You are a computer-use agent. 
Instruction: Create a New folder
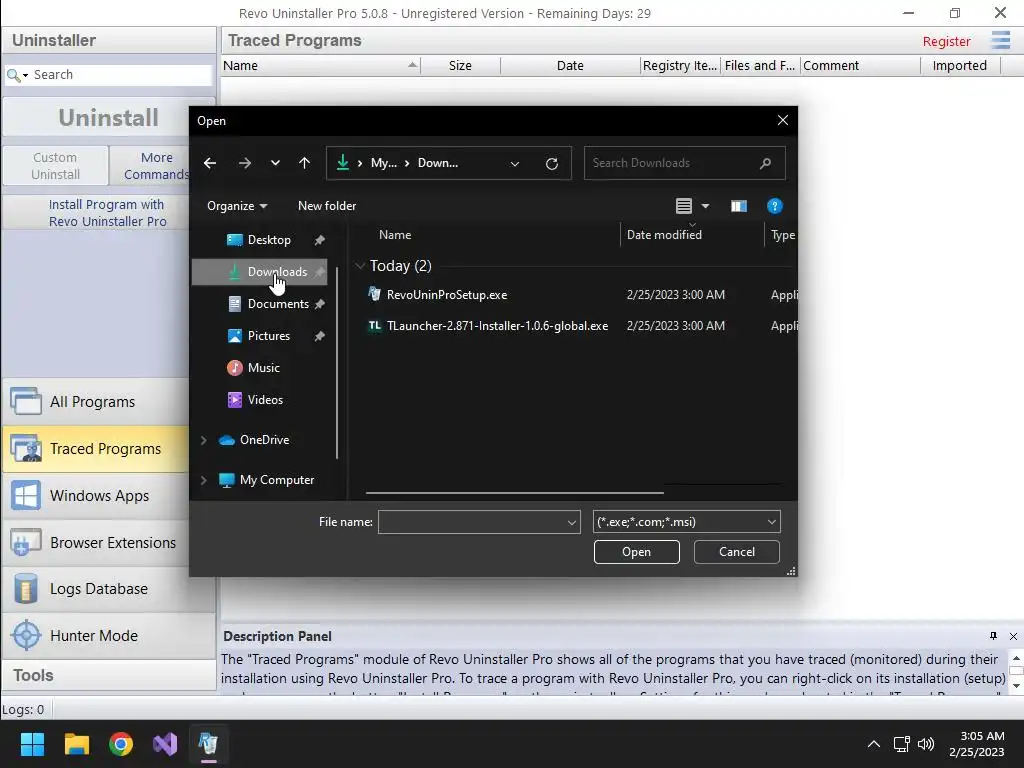point(327,206)
